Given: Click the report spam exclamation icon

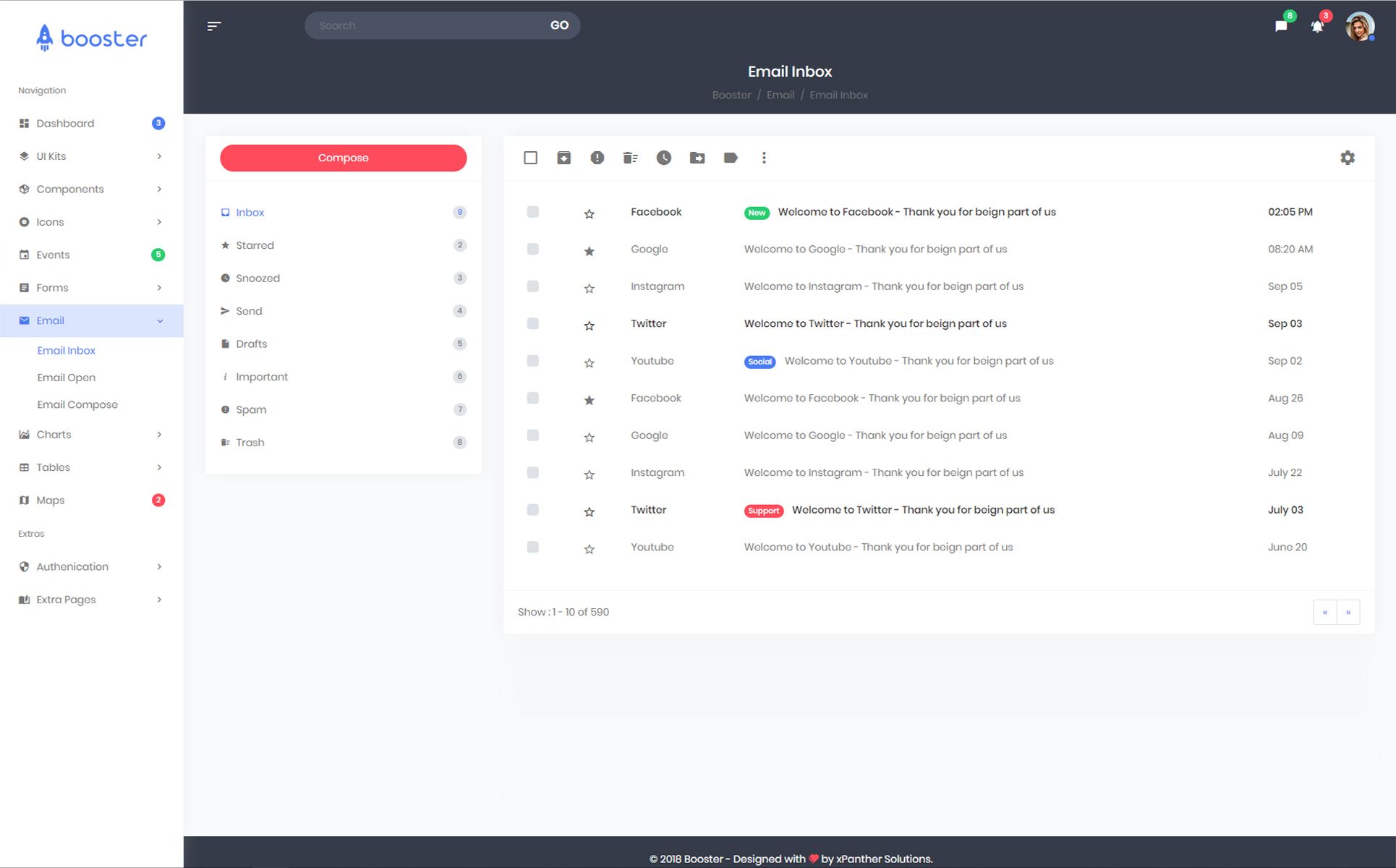Looking at the screenshot, I should [597, 158].
